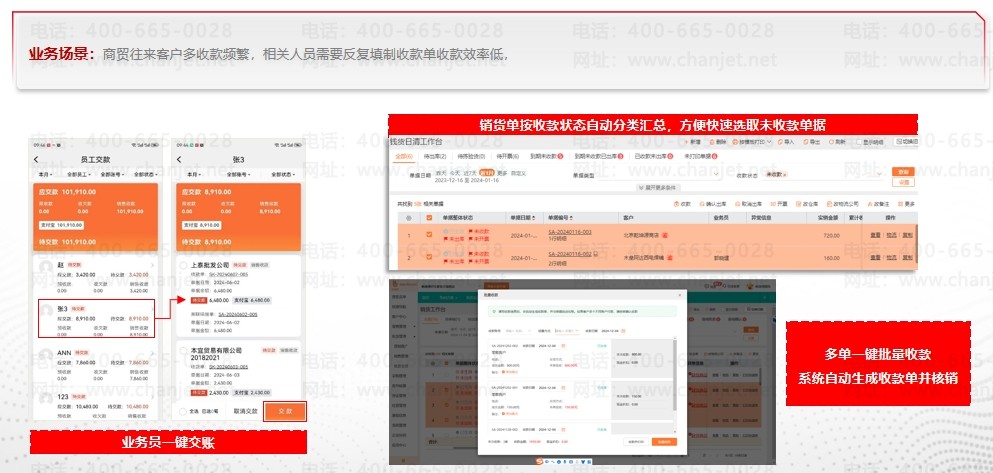Tick the header select-all checkbox
Image resolution: width=993 pixels, height=473 pixels.
[429, 216]
